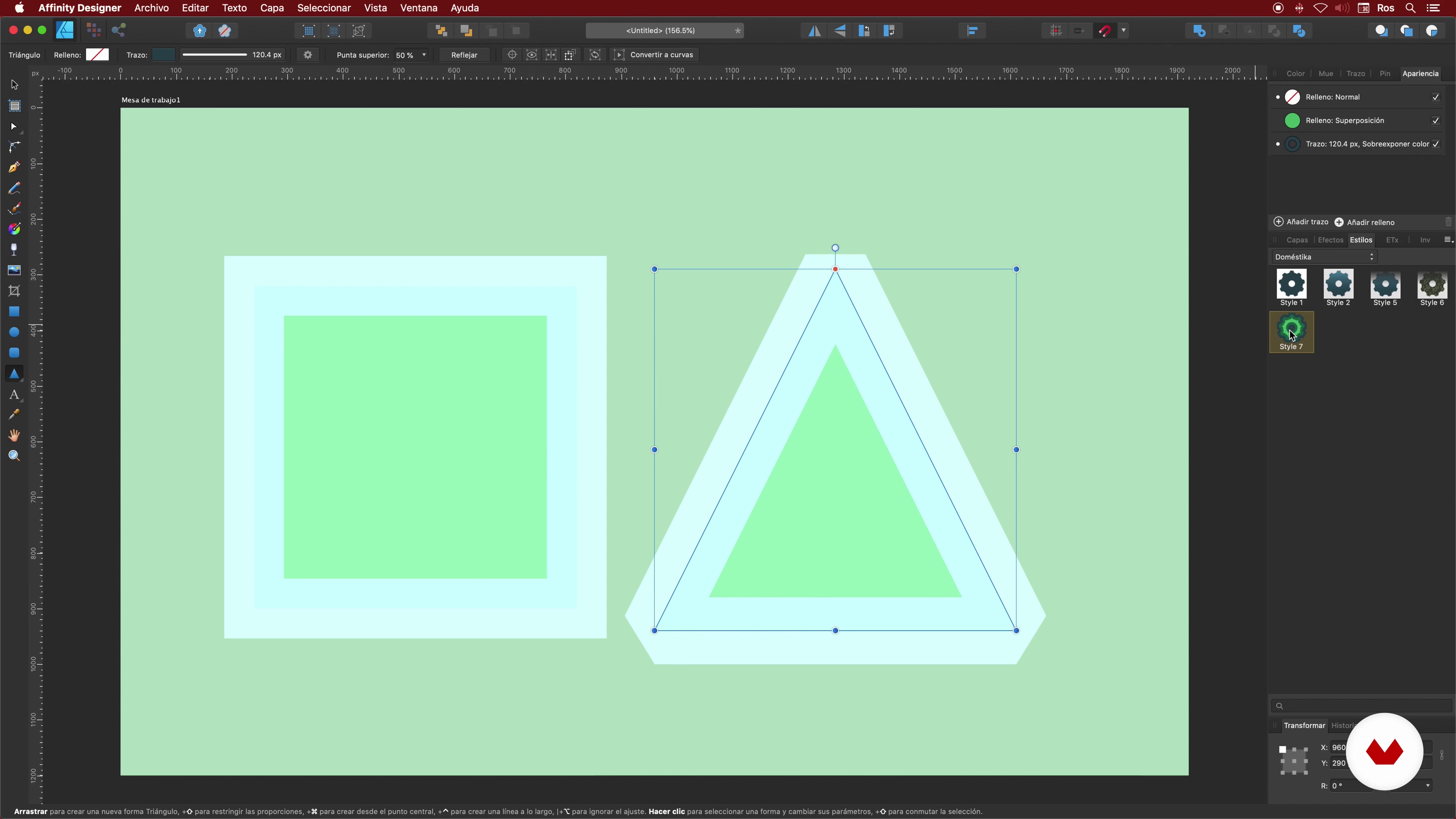The height and width of the screenshot is (819, 1456).
Task: Toggle snapping magnet
Action: (1105, 30)
